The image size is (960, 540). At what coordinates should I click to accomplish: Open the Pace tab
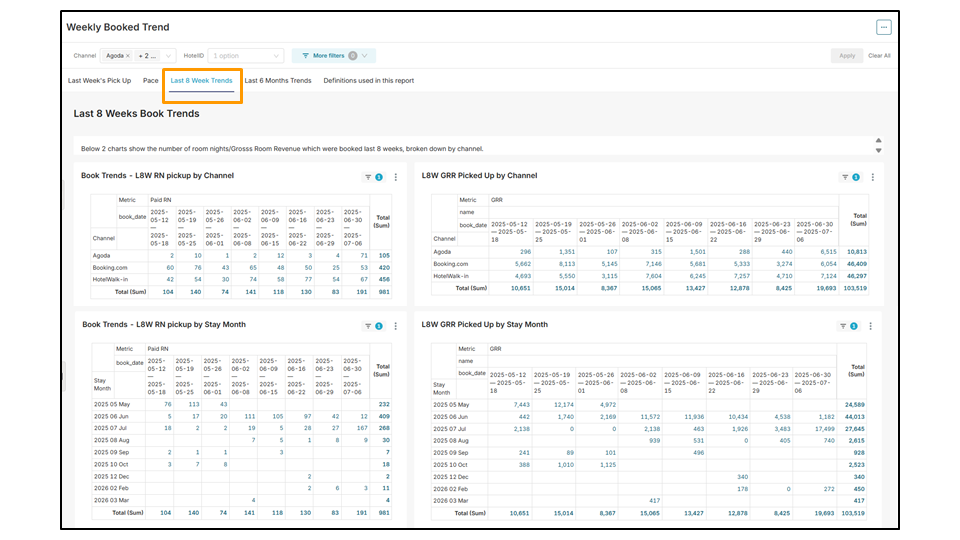click(x=151, y=81)
